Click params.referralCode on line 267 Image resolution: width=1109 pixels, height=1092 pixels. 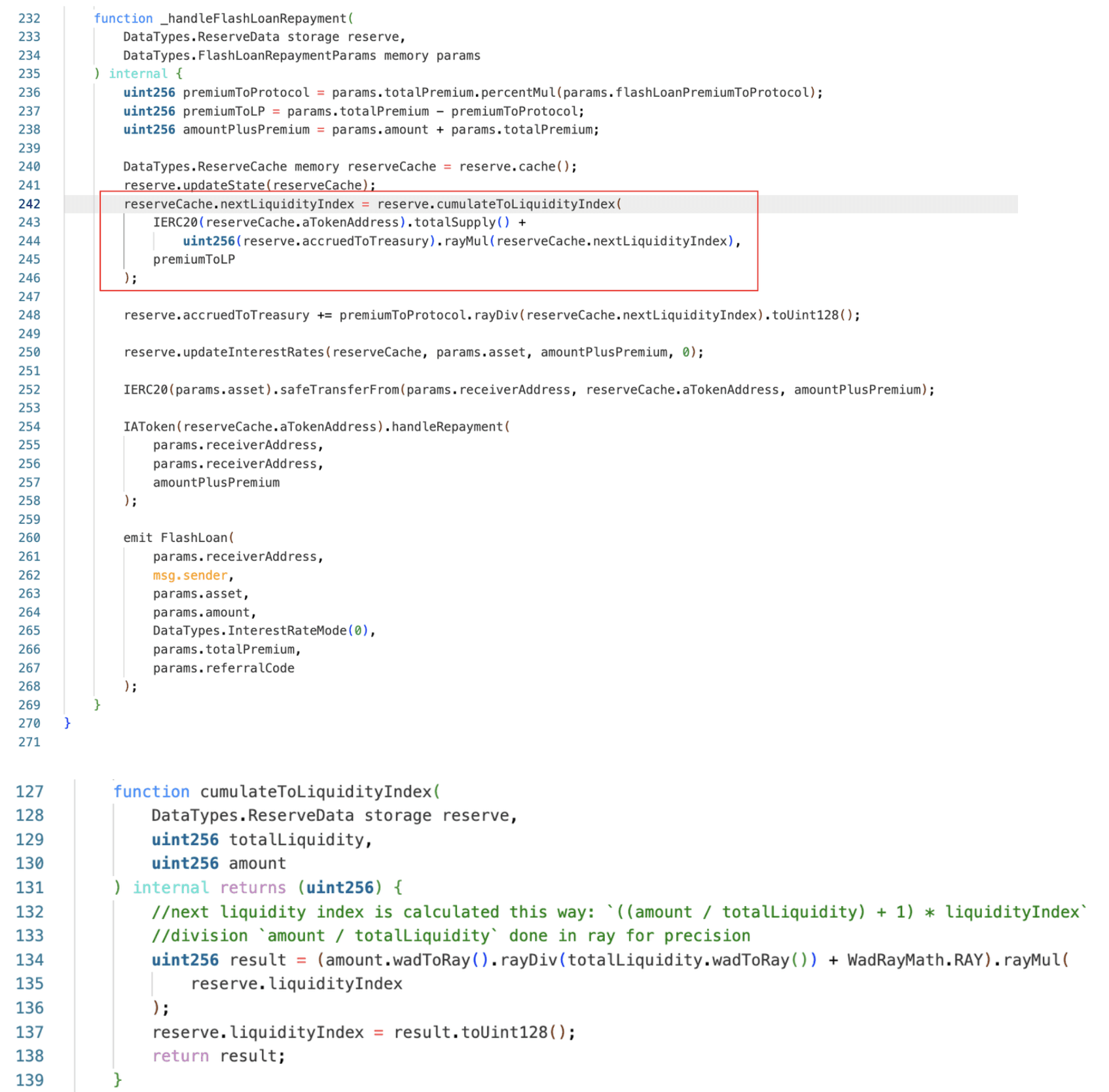pos(223,668)
